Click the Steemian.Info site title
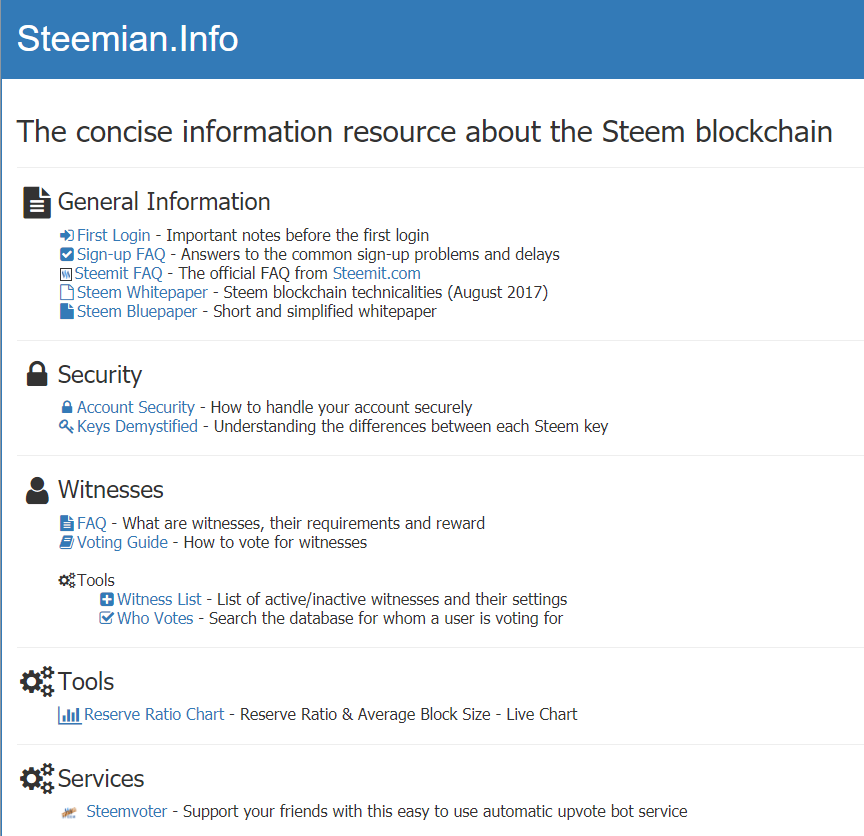Screen dimensions: 864x836 128,39
